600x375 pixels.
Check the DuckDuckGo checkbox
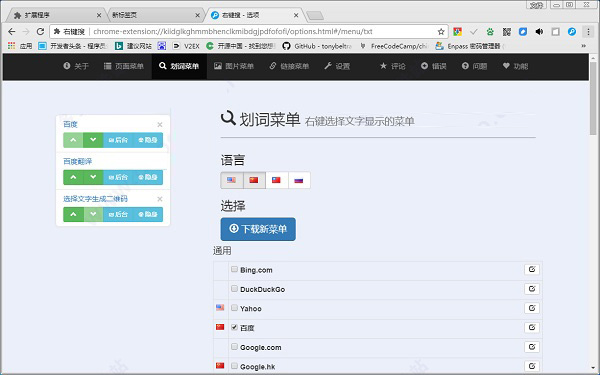tap(234, 289)
